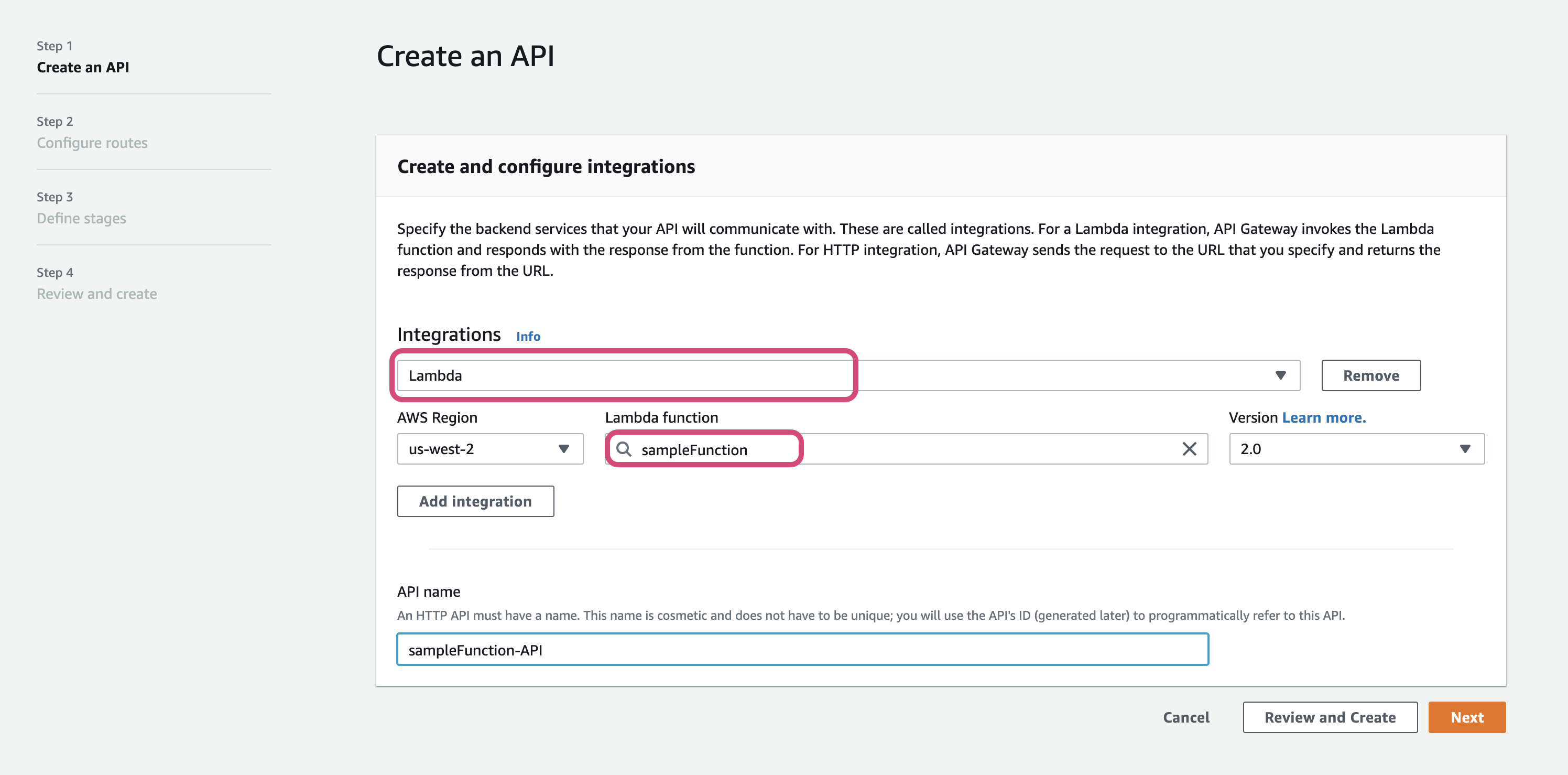Click the API name input field
This screenshot has height=775, width=1568.
pos(802,650)
